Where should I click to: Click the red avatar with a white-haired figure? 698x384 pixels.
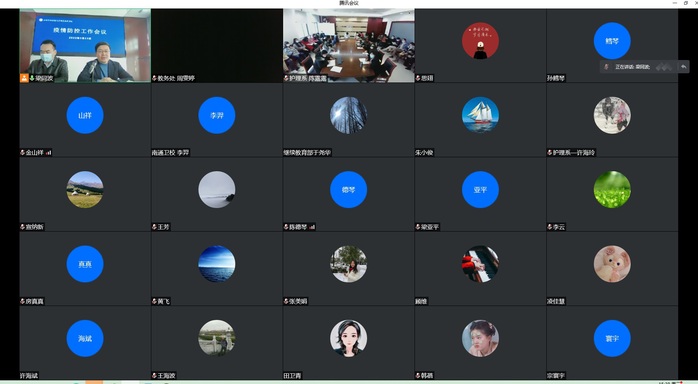(x=480, y=41)
